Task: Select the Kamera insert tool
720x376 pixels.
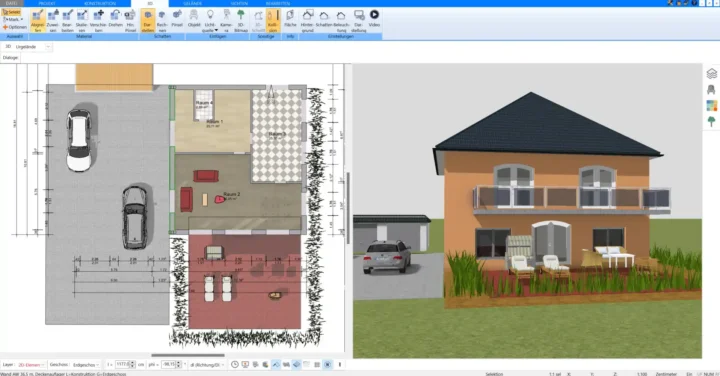Action: (x=226, y=21)
